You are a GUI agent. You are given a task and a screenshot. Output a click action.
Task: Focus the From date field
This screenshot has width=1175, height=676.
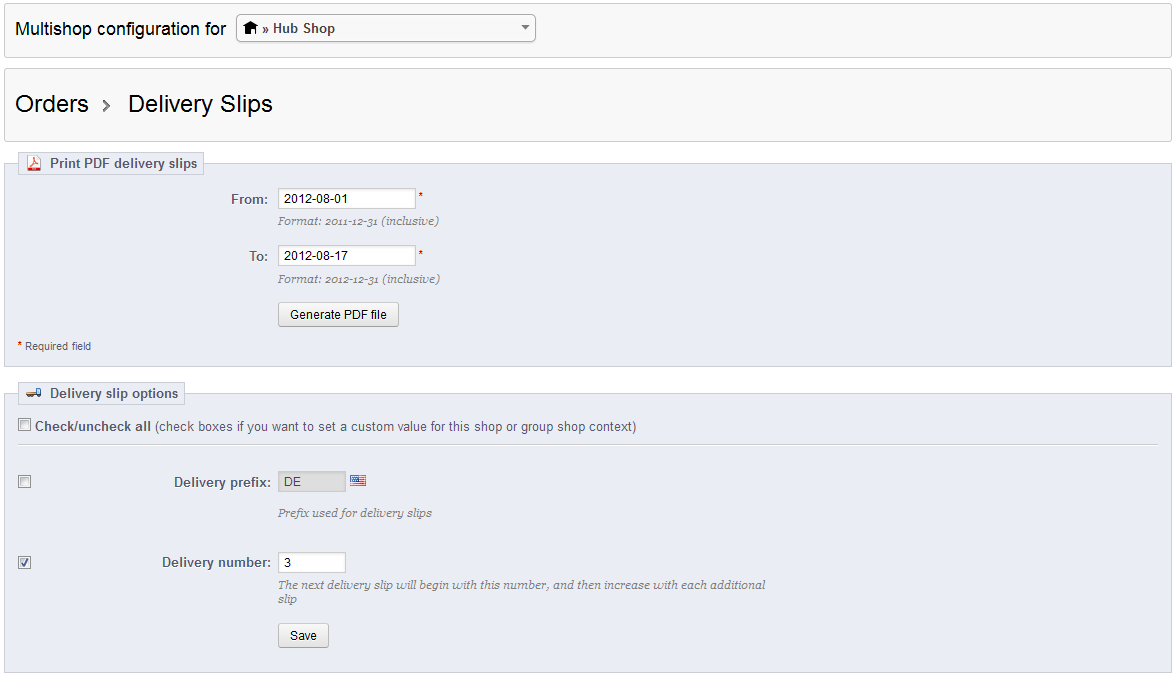point(346,199)
